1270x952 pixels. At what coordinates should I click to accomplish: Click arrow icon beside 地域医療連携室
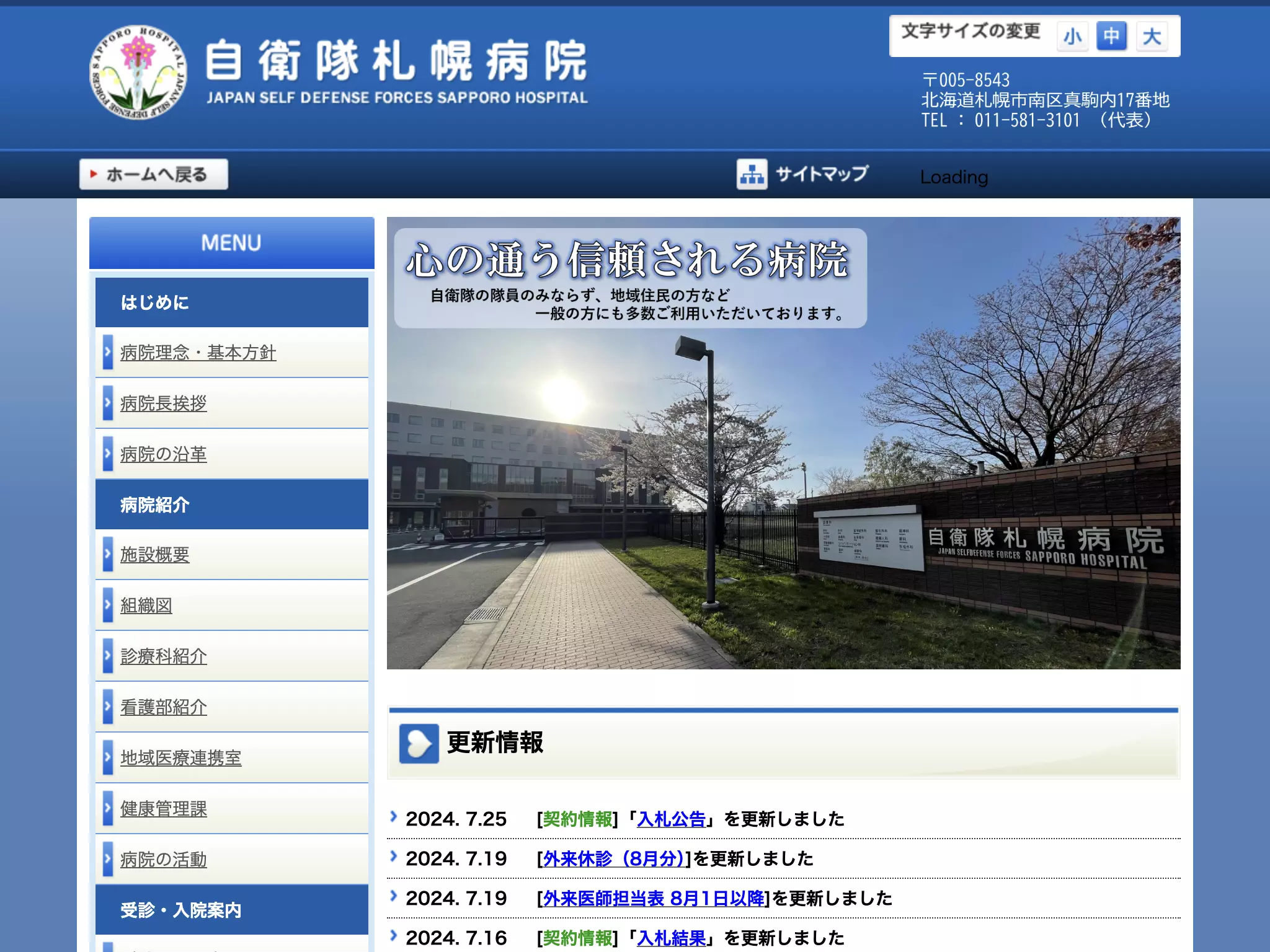point(108,757)
